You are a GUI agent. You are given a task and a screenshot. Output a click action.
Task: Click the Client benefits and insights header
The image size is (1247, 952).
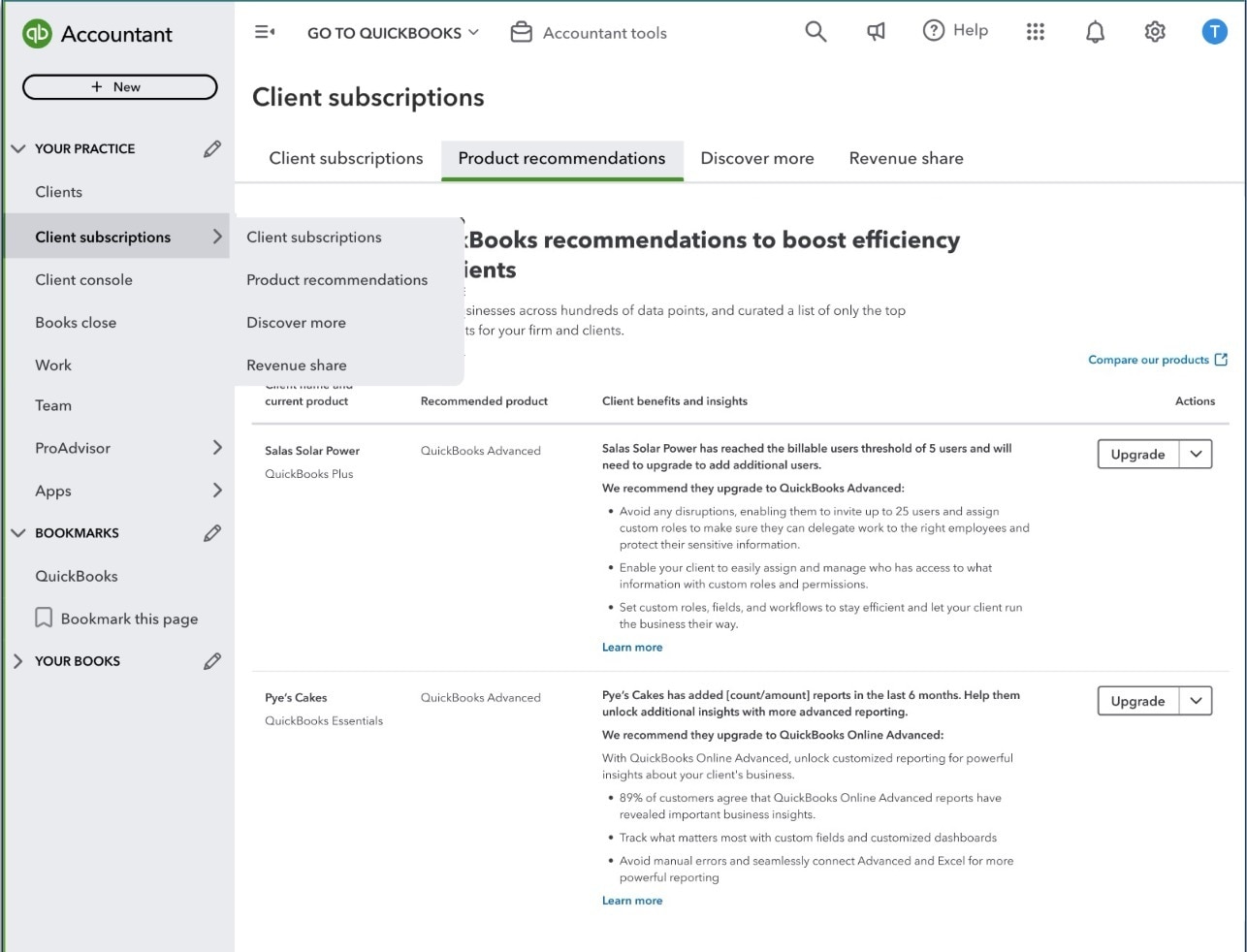[675, 401]
